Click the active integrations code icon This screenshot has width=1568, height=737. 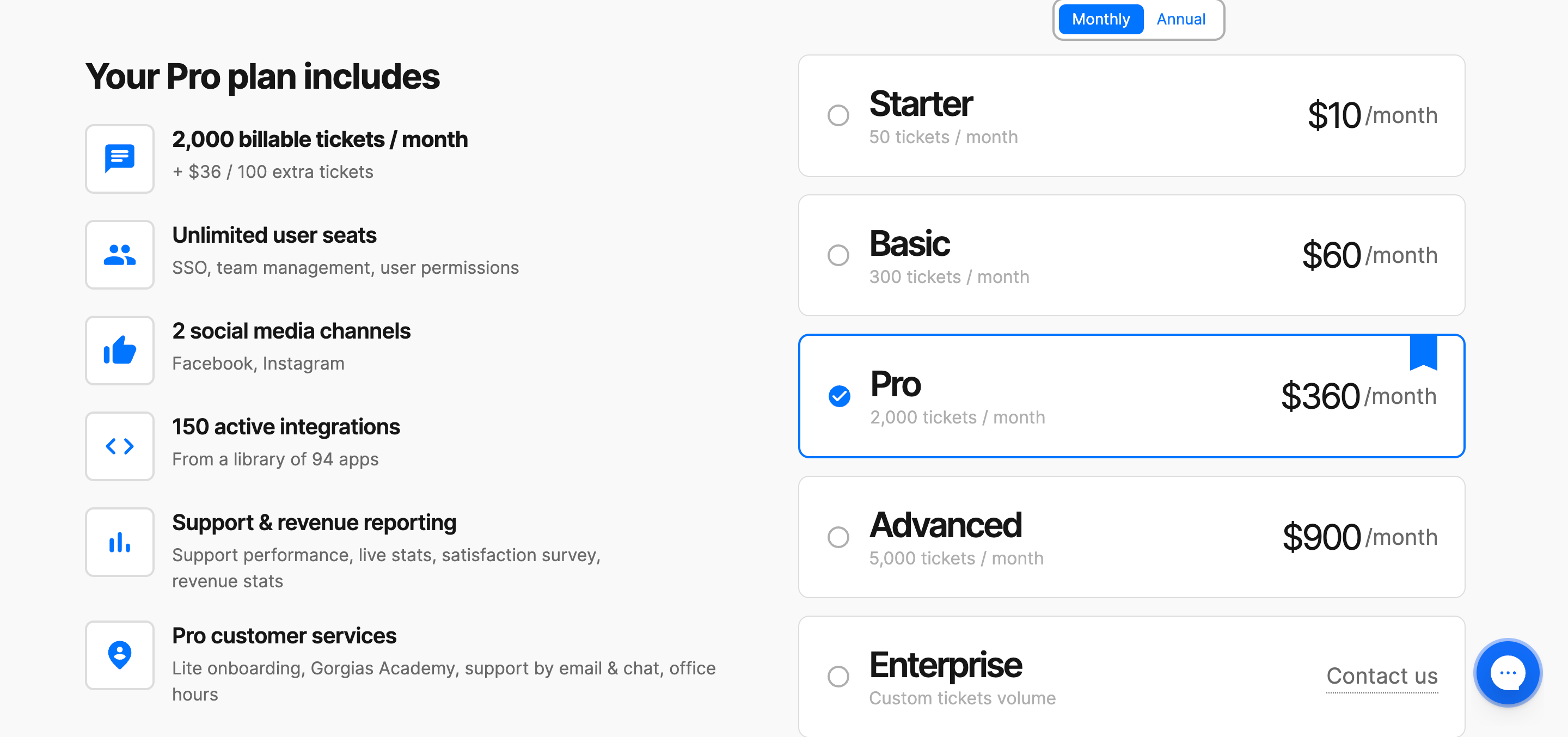[x=120, y=446]
